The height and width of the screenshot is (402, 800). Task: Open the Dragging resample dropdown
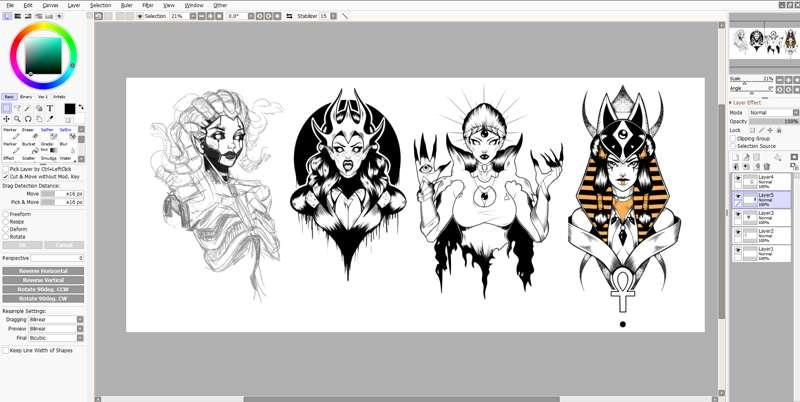pyautogui.click(x=52, y=319)
